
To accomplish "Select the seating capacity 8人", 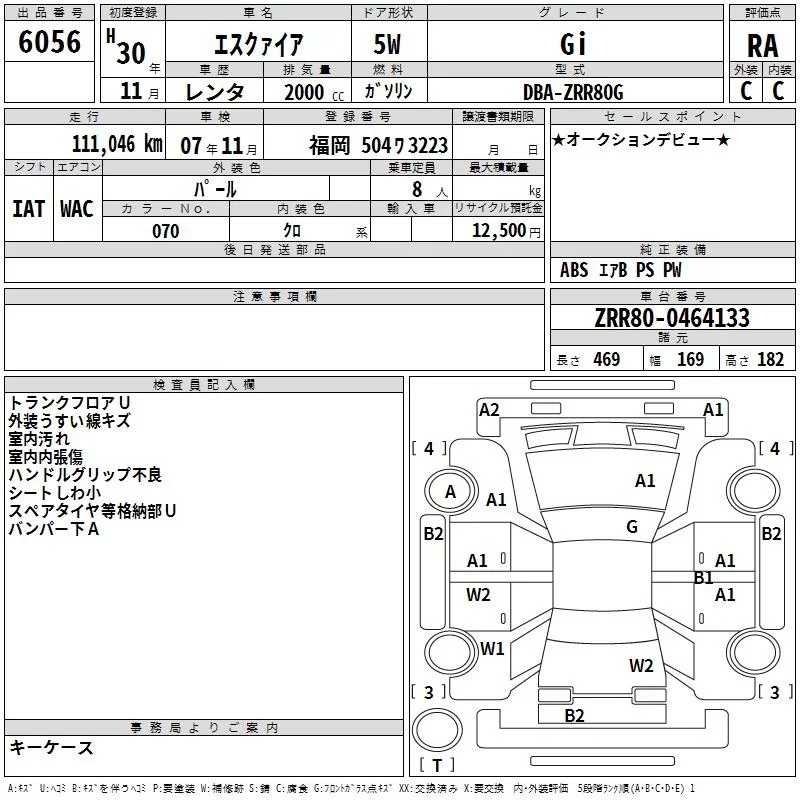I will (429, 190).
